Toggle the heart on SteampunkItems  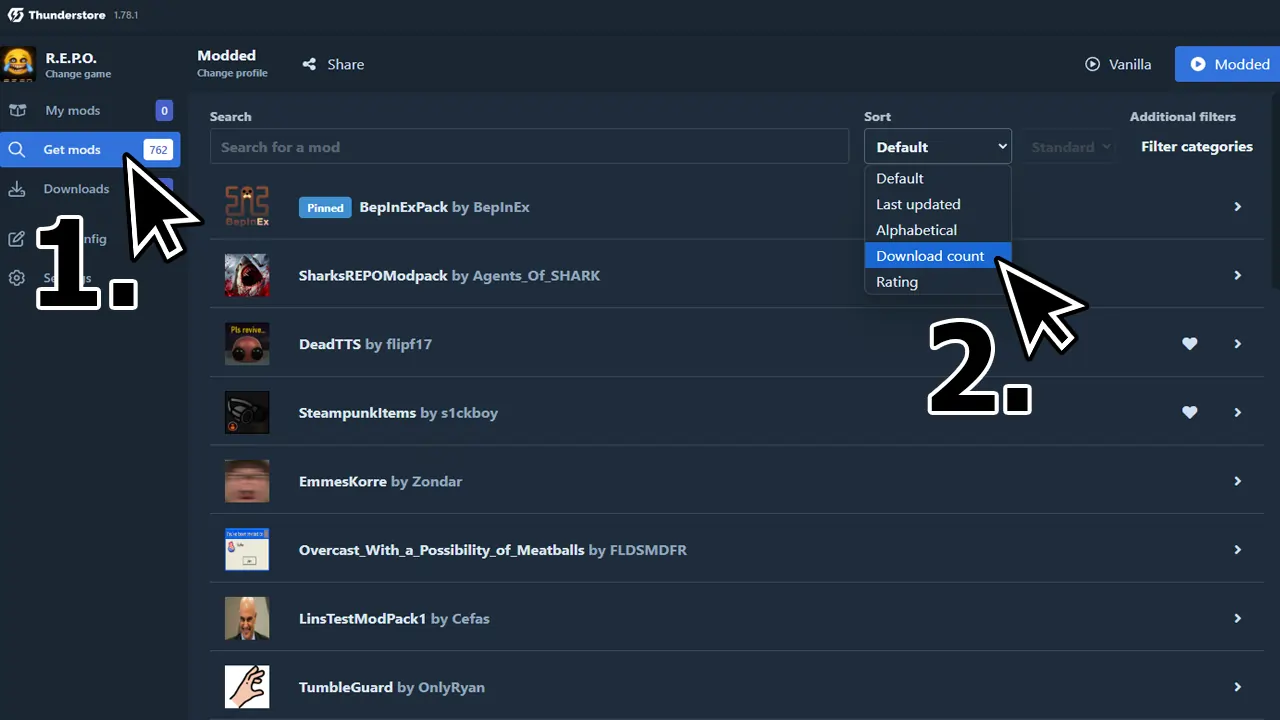pos(1189,412)
